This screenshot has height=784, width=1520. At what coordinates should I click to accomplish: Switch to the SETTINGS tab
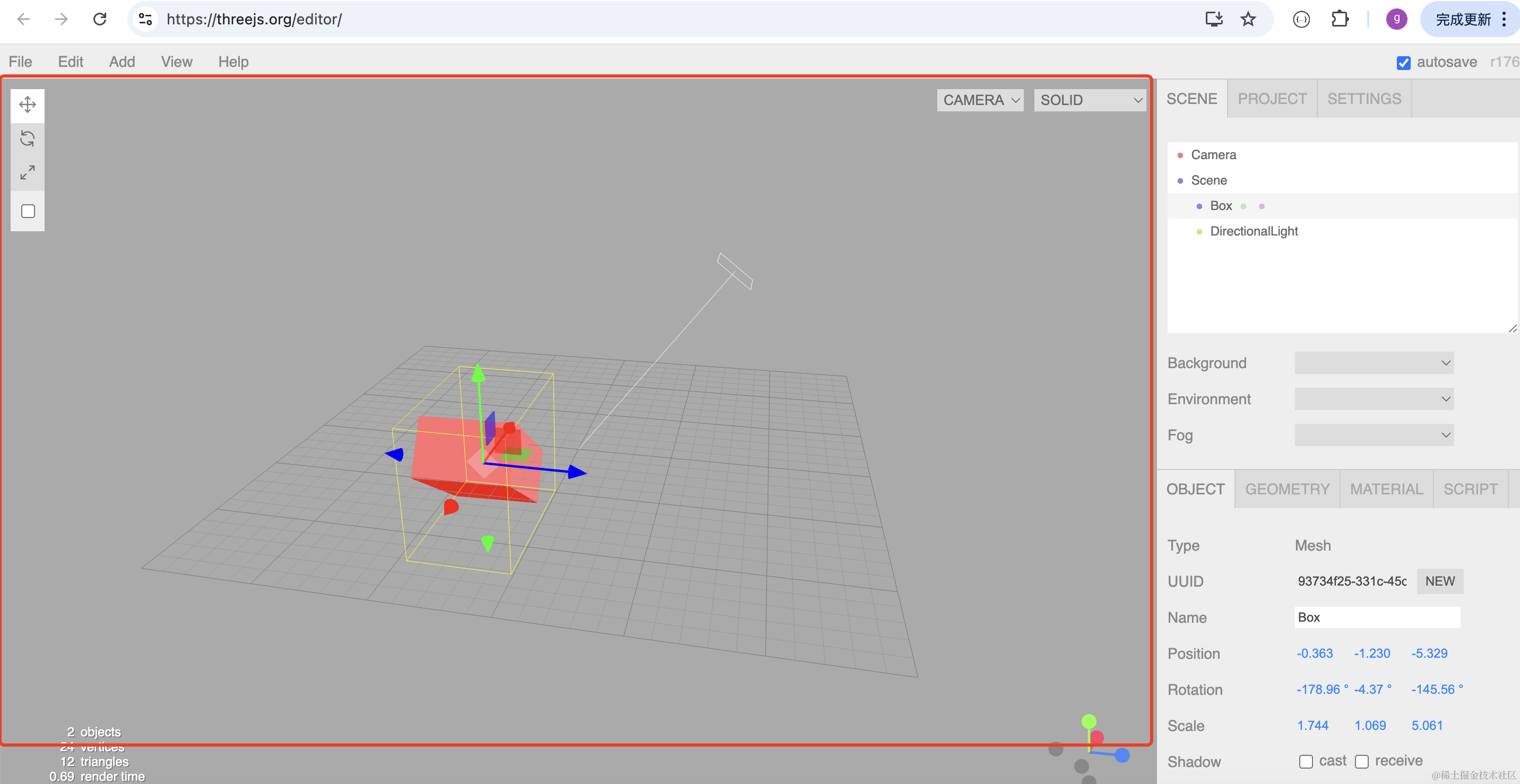1364,99
